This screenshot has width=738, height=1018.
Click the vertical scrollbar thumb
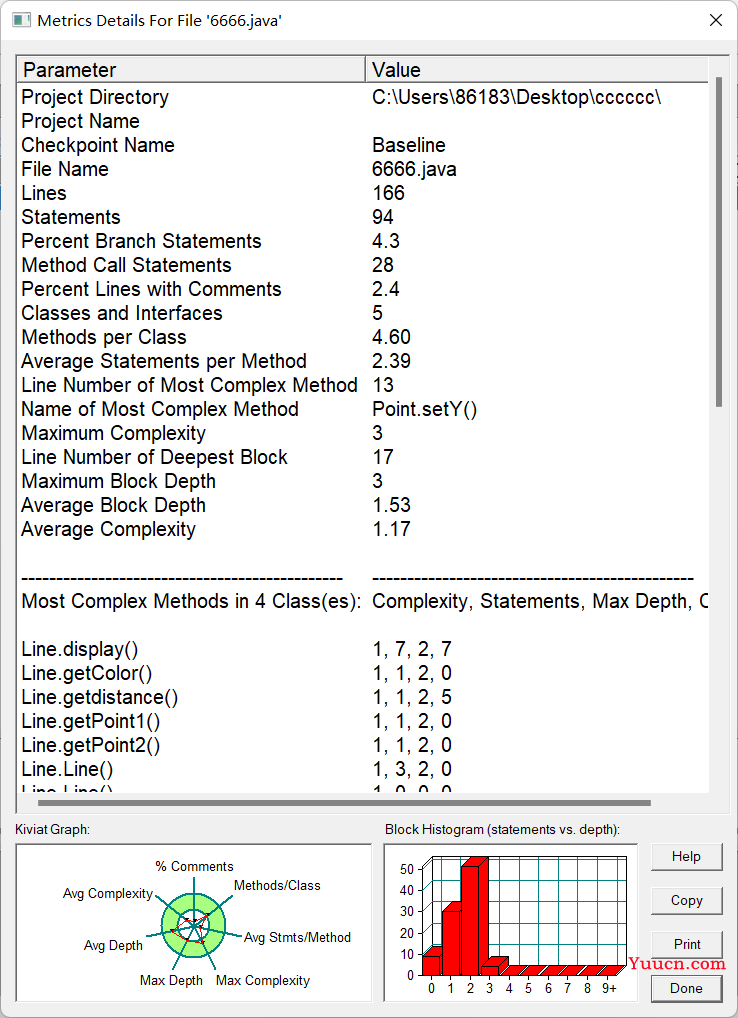click(x=719, y=242)
